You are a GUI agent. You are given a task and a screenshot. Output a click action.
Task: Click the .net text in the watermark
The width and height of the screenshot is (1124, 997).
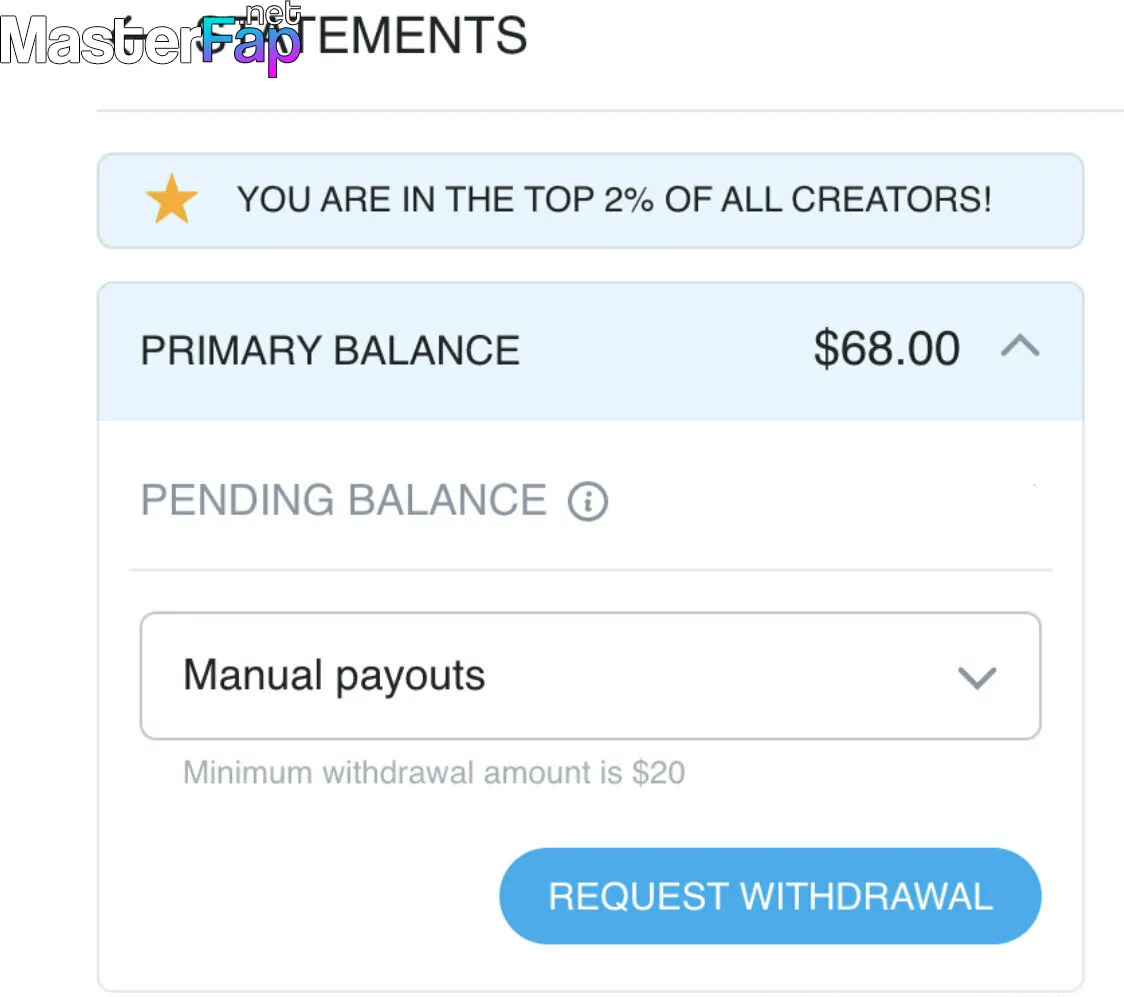point(271,14)
